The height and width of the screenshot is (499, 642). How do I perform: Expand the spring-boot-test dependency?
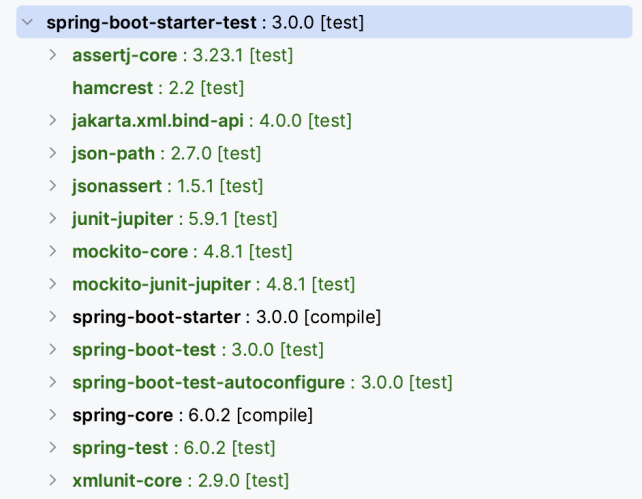pyautogui.click(x=53, y=349)
